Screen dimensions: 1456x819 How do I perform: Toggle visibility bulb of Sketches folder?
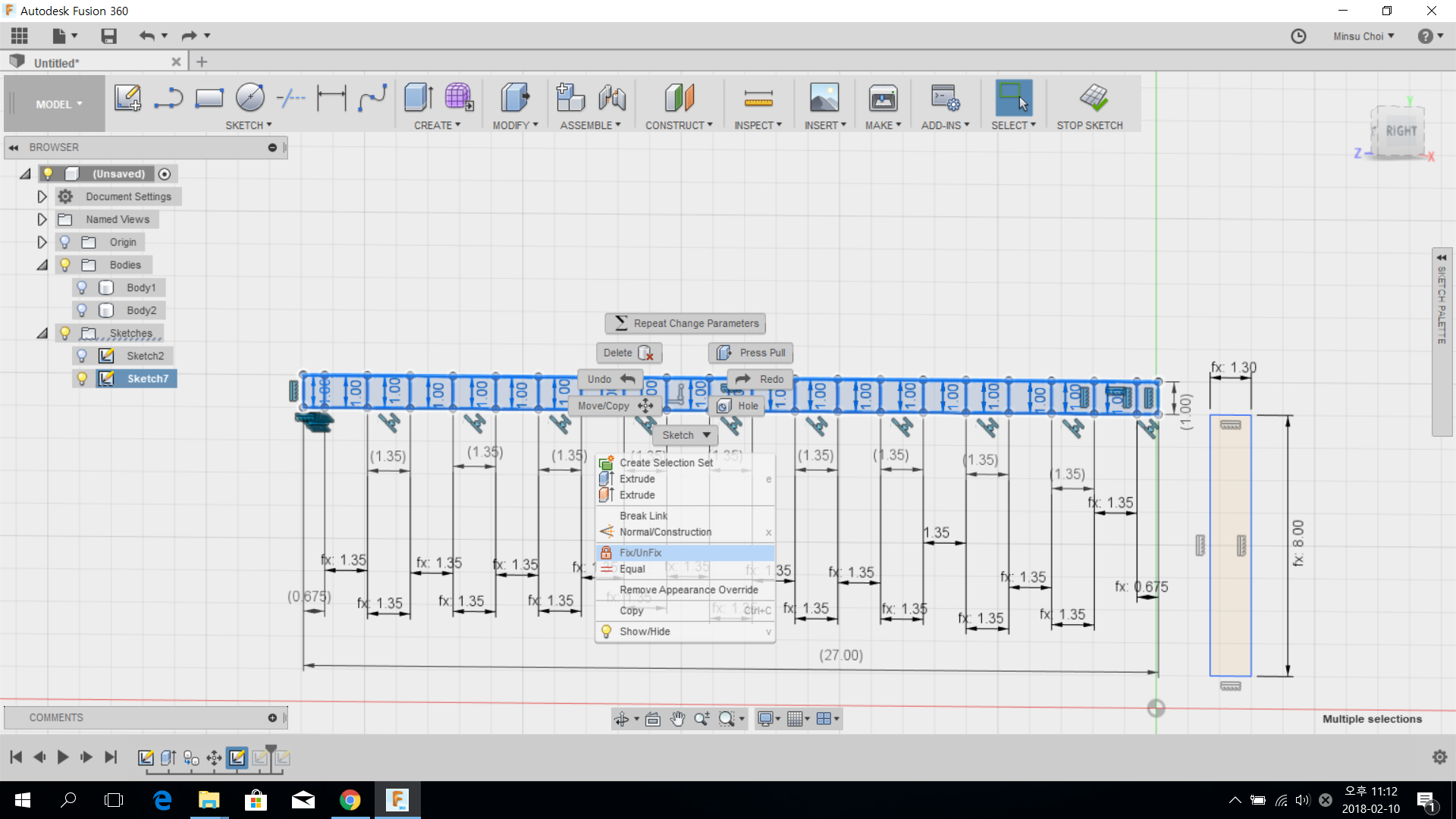tap(65, 333)
